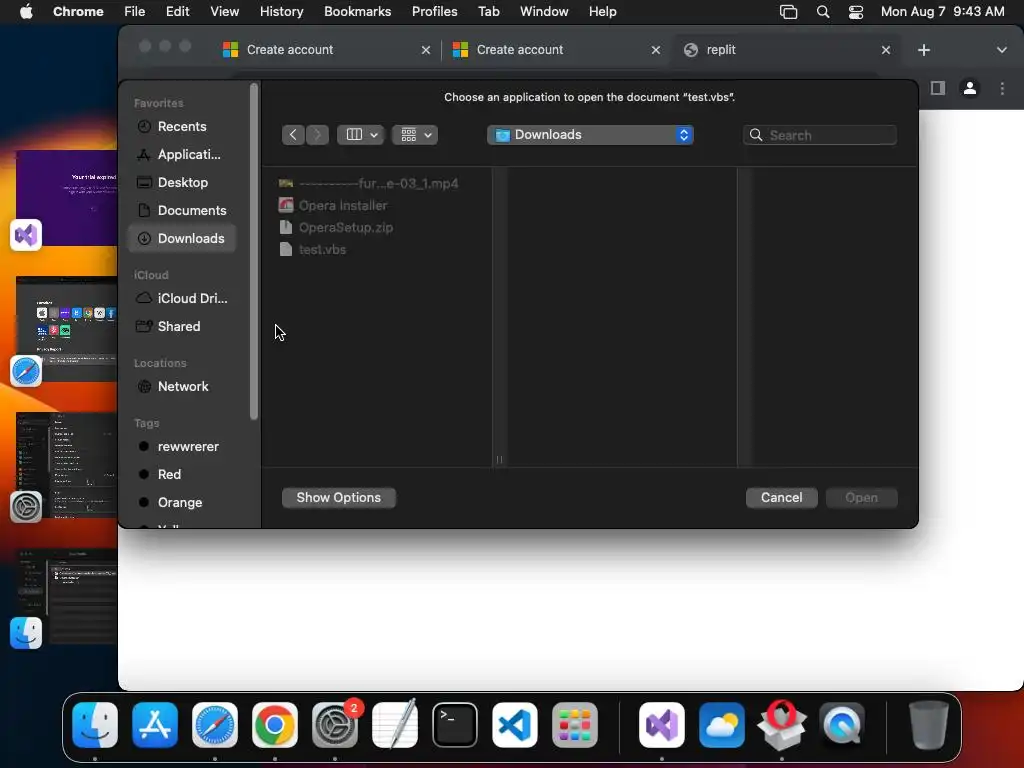Select Applications in the sidebar

[x=182, y=155]
